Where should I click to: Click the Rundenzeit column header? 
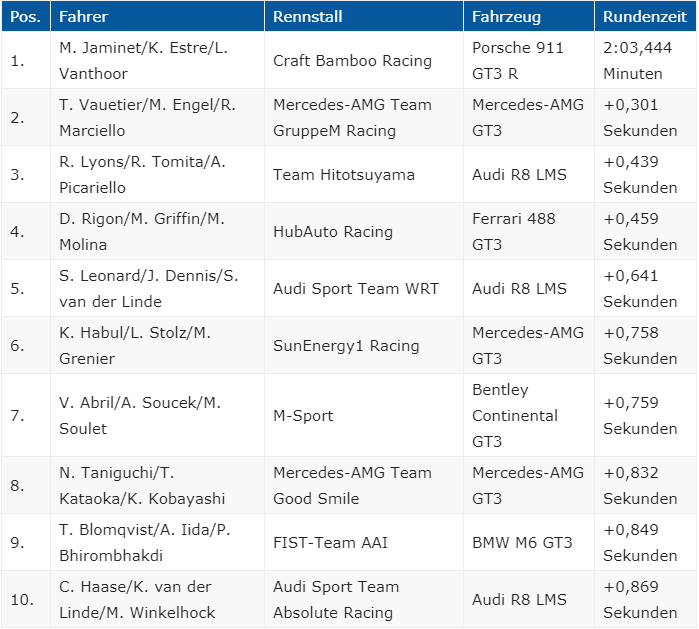[645, 16]
